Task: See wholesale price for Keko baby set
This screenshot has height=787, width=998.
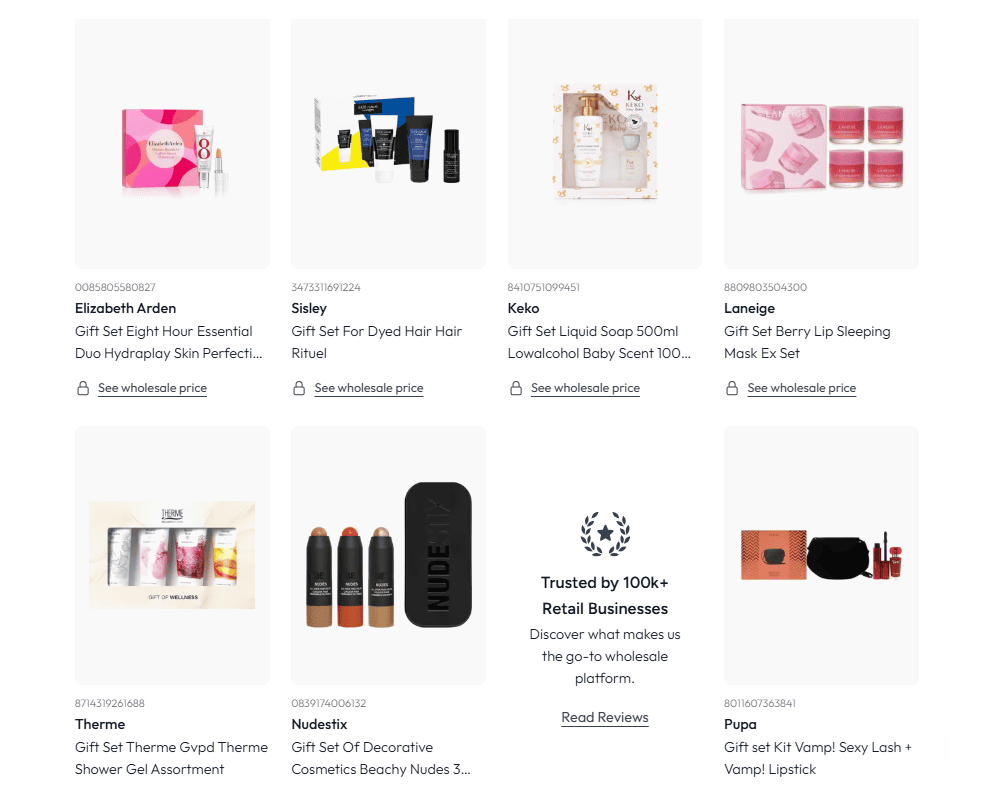Action: point(586,388)
